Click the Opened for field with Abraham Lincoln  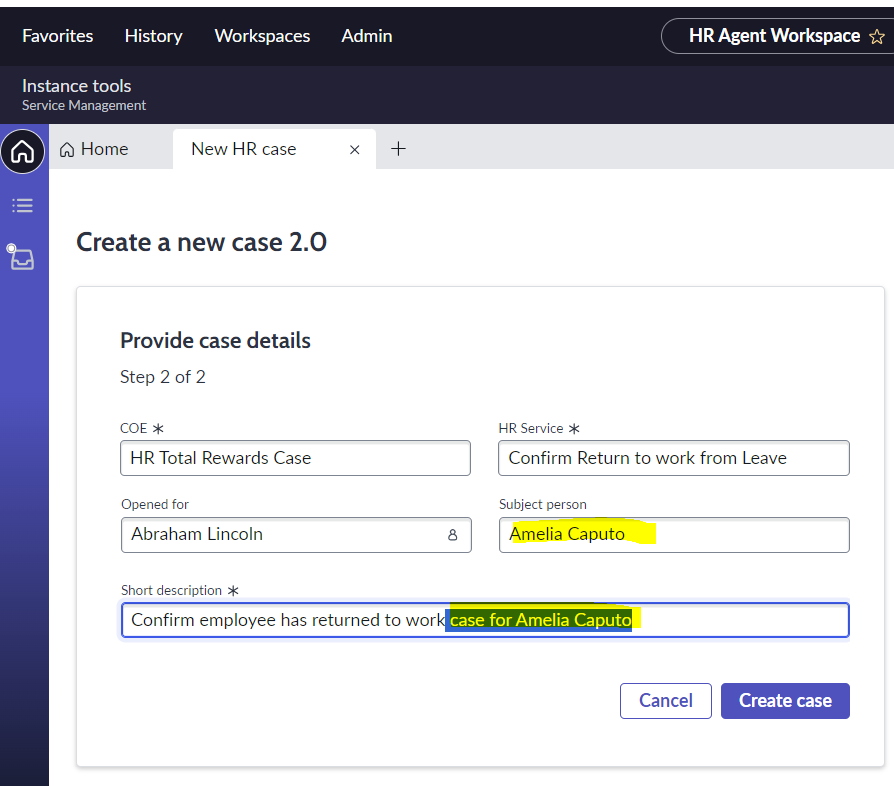pos(296,535)
